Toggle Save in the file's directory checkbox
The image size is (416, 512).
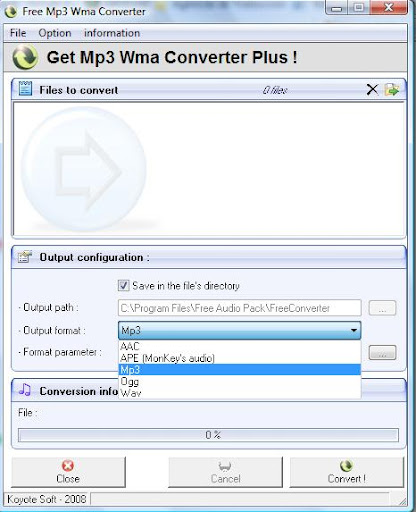coord(123,286)
